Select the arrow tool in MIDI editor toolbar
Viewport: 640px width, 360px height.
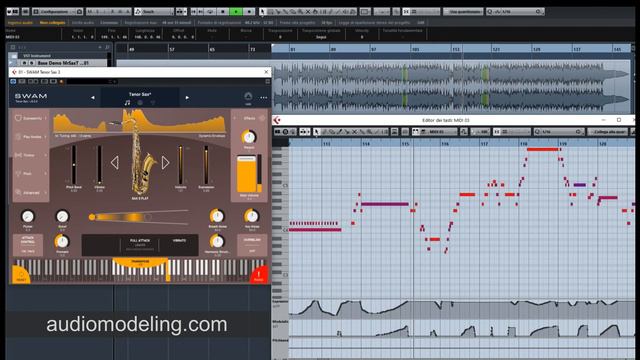[x=316, y=131]
